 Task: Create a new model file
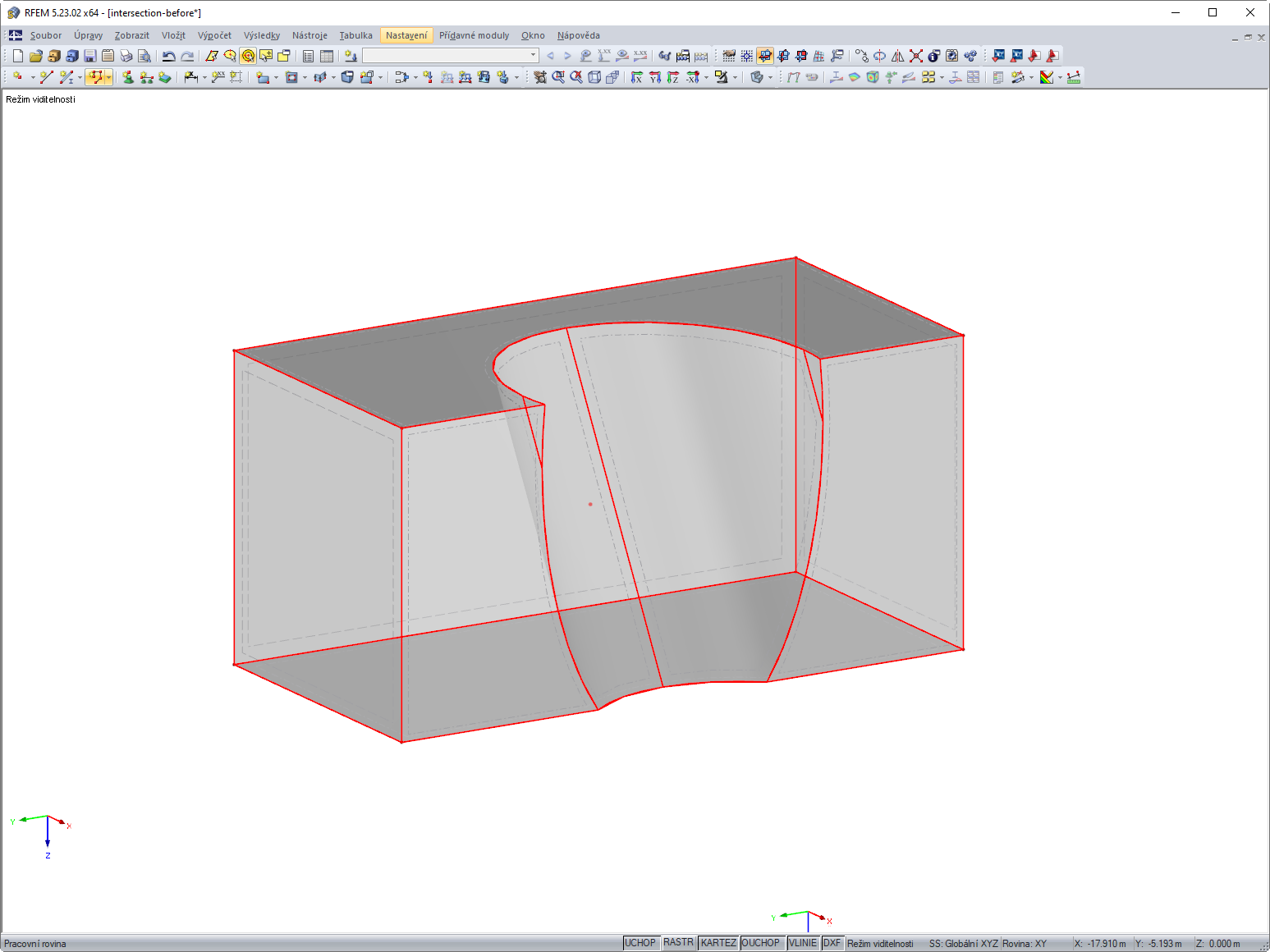pos(18,56)
